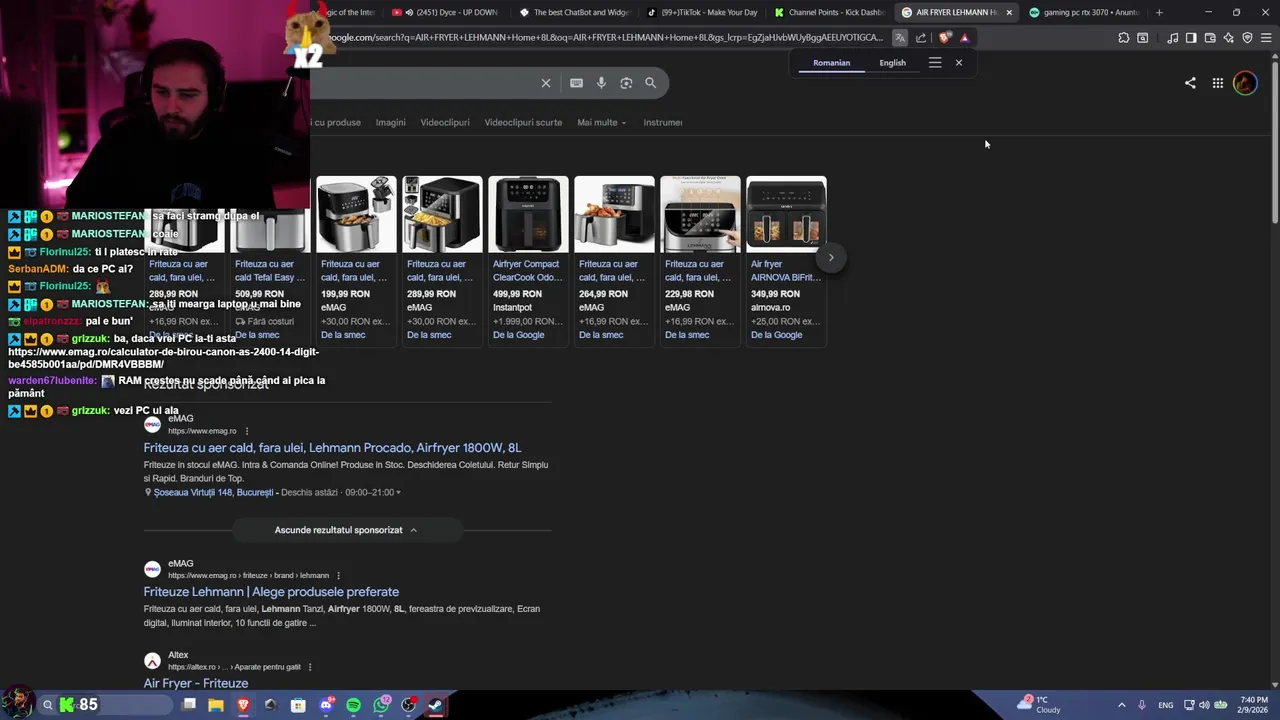Open WhatsApp from taskbar

pyautogui.click(x=381, y=705)
